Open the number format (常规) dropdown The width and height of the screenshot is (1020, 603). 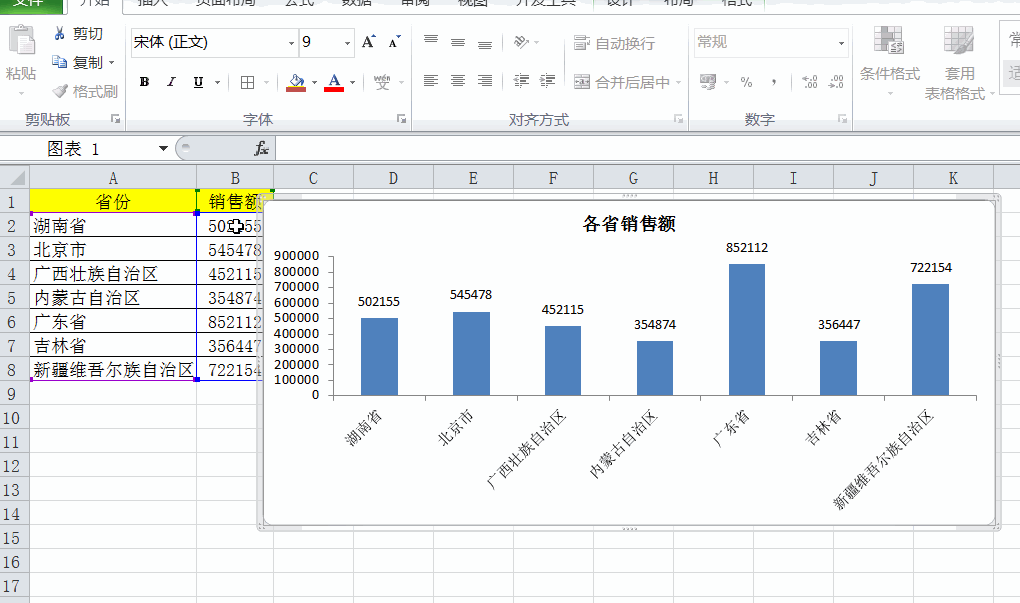pyautogui.click(x=841, y=43)
